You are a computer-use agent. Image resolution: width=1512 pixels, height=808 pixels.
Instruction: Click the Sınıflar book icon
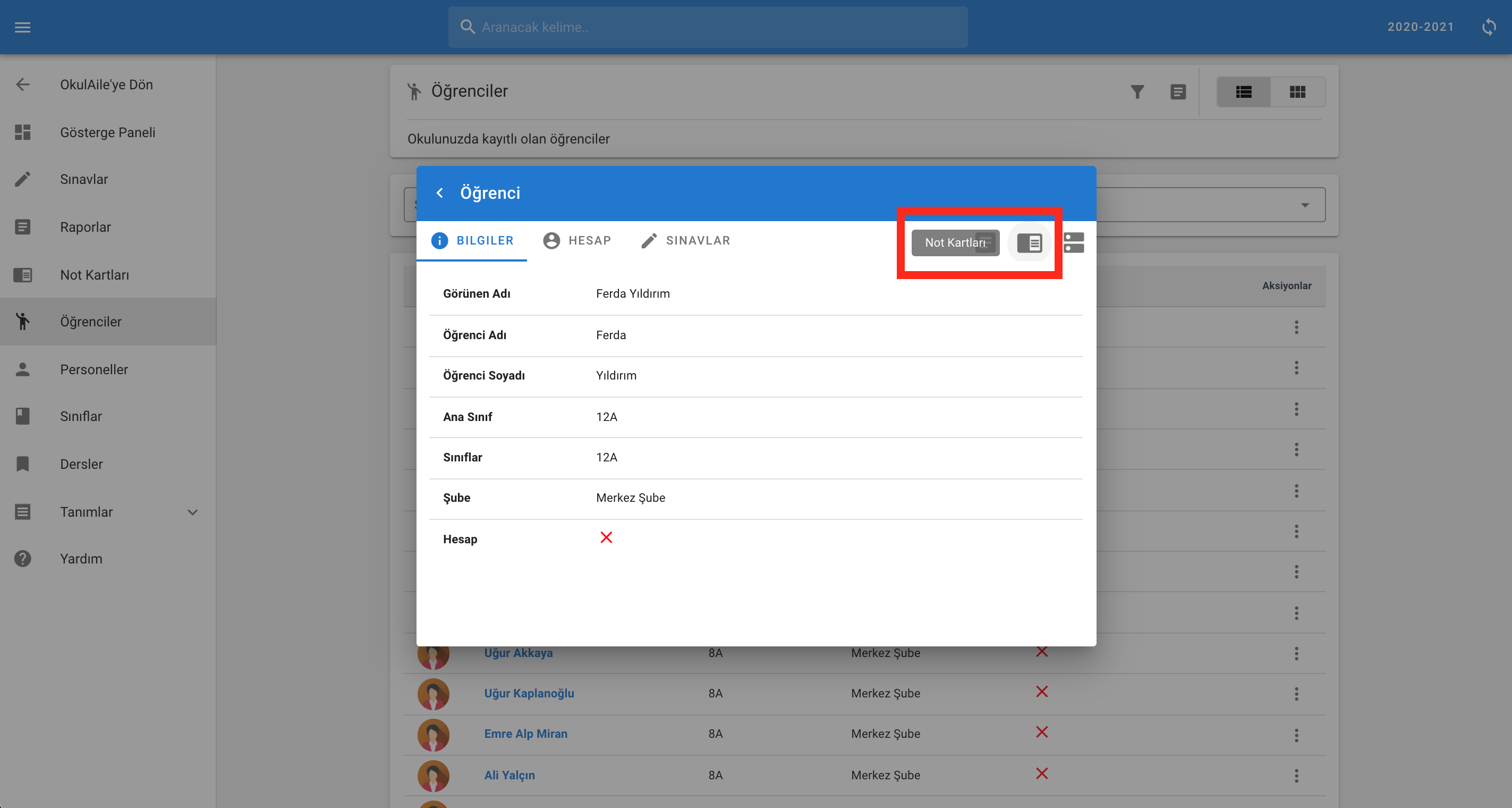(x=22, y=416)
